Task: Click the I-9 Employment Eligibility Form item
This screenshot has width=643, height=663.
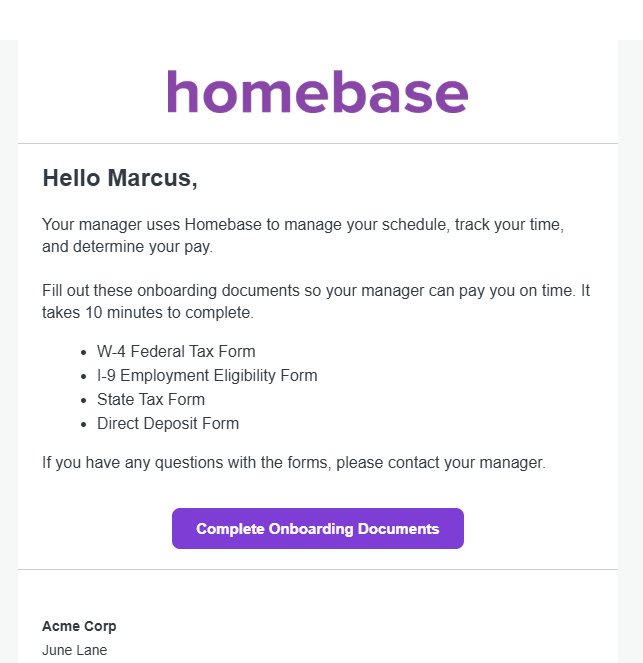Action: (x=207, y=375)
